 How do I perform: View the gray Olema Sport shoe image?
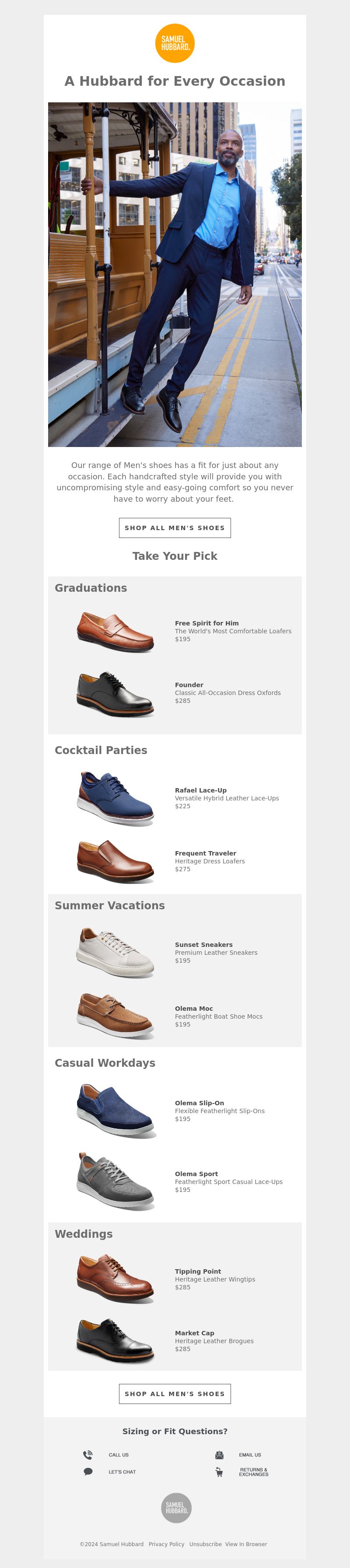tap(115, 1181)
